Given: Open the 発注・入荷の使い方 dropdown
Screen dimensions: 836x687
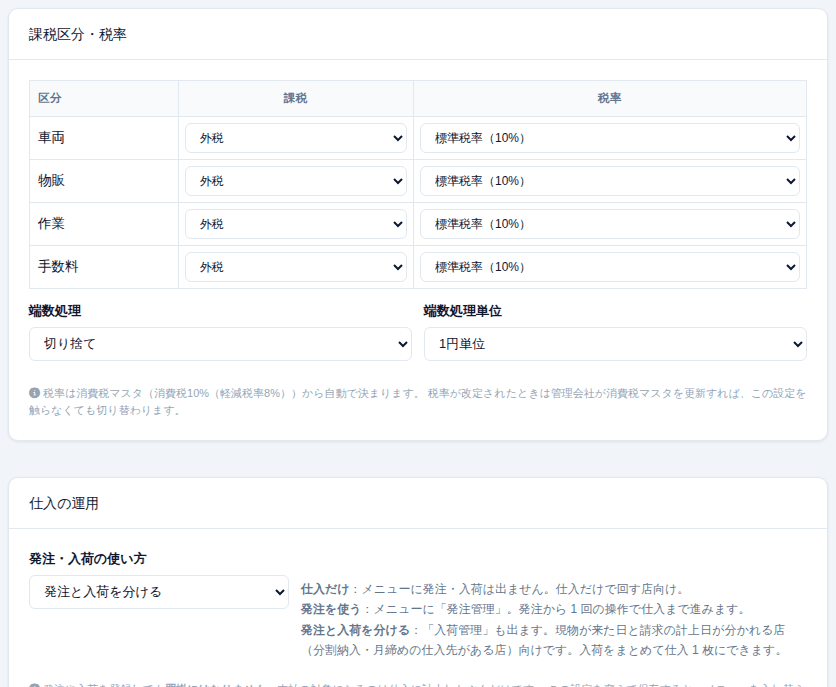Looking at the screenshot, I should [x=159, y=592].
